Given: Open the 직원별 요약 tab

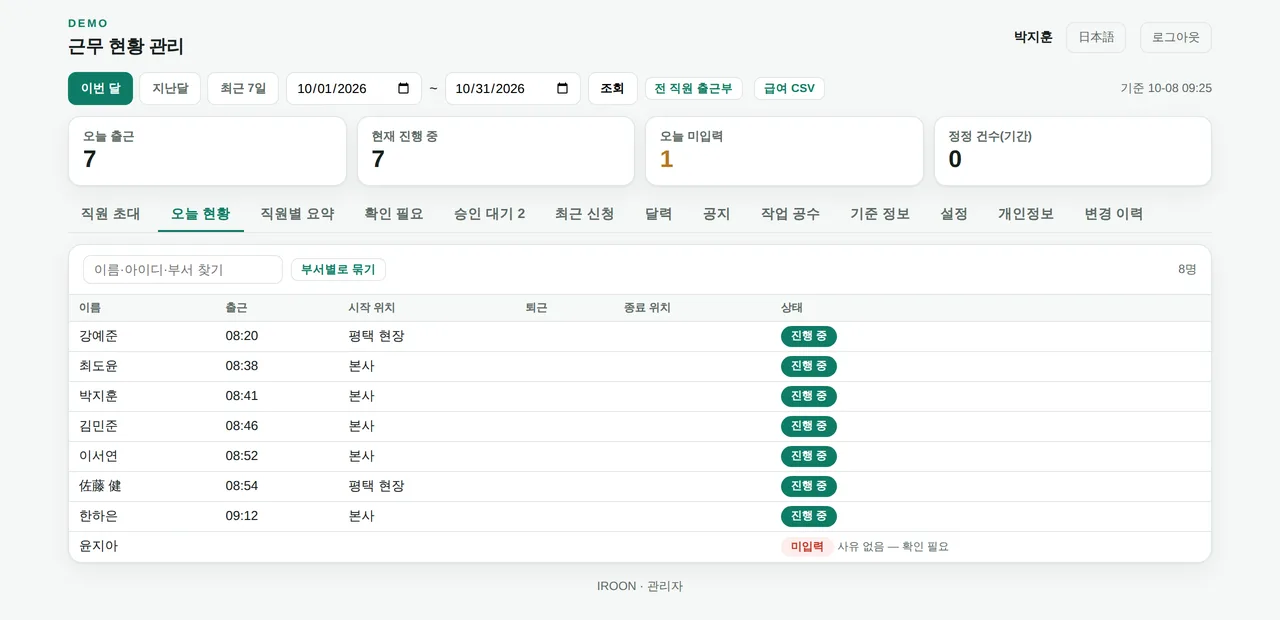Looking at the screenshot, I should [298, 213].
